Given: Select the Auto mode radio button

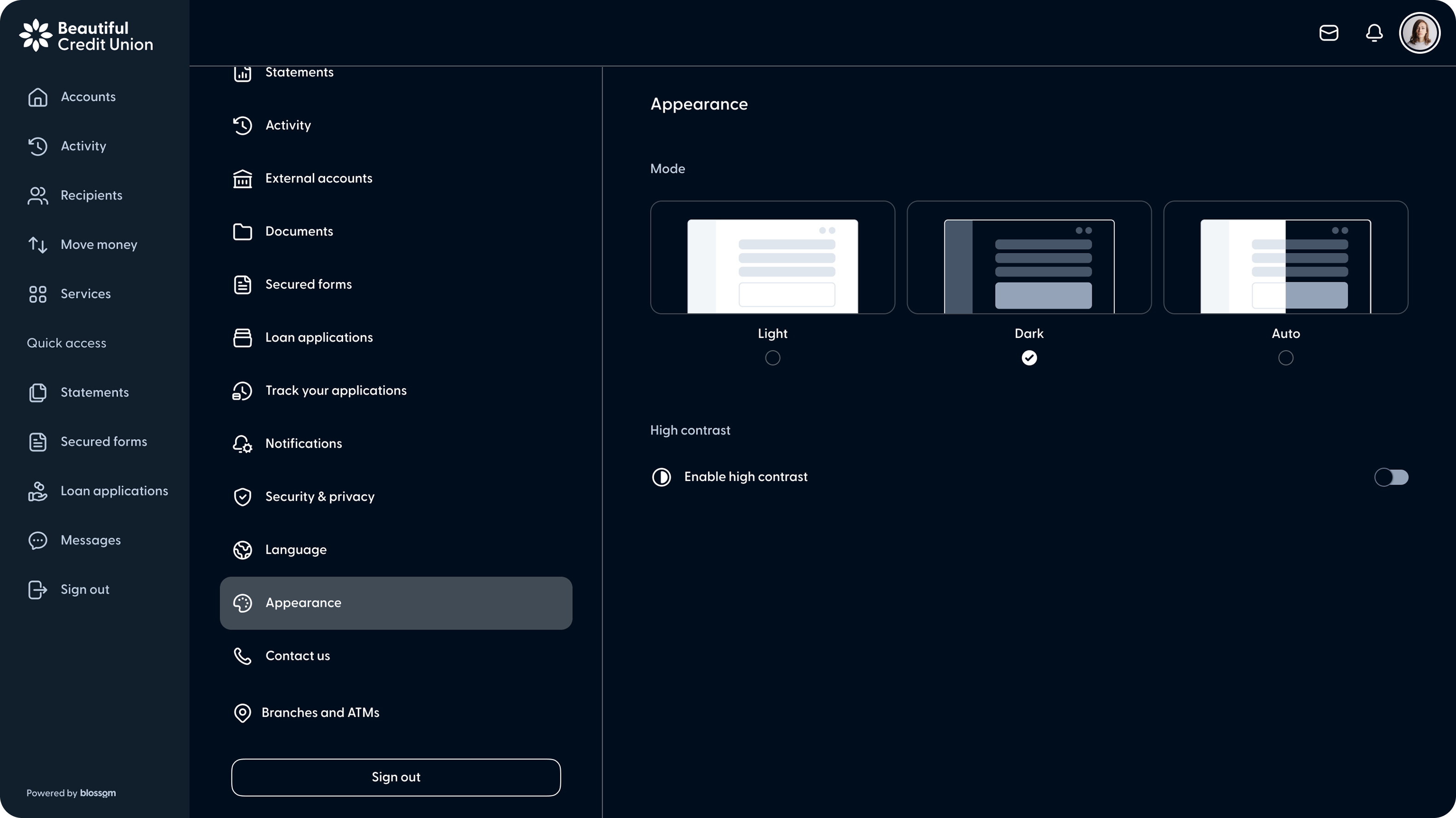Looking at the screenshot, I should pos(1285,358).
